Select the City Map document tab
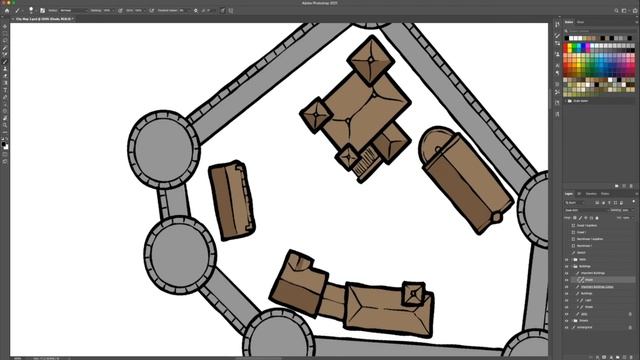The height and width of the screenshot is (360, 640). (x=44, y=19)
